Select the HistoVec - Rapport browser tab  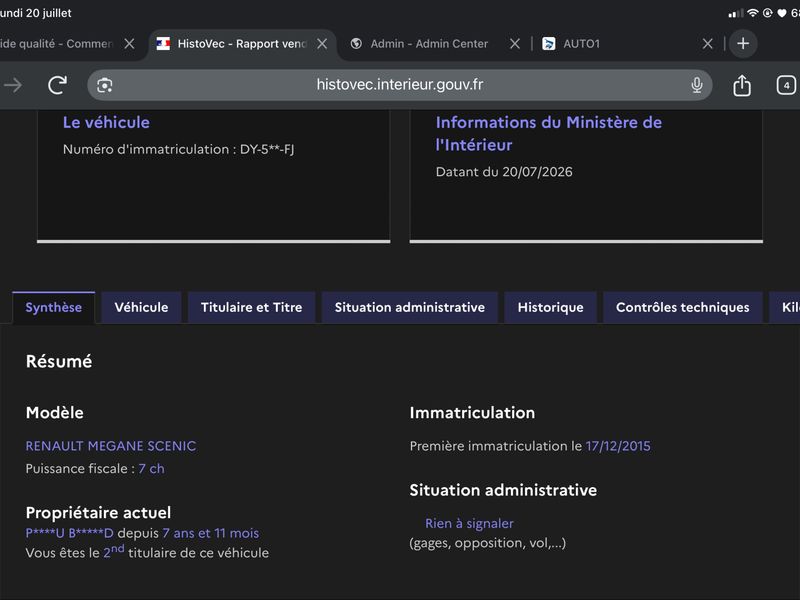click(242, 44)
